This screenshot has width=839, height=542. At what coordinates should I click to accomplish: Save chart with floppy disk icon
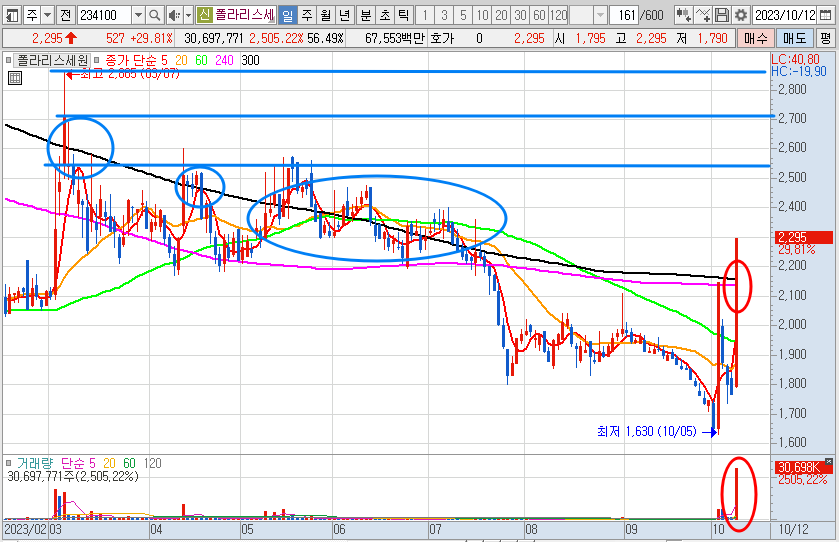[722, 15]
